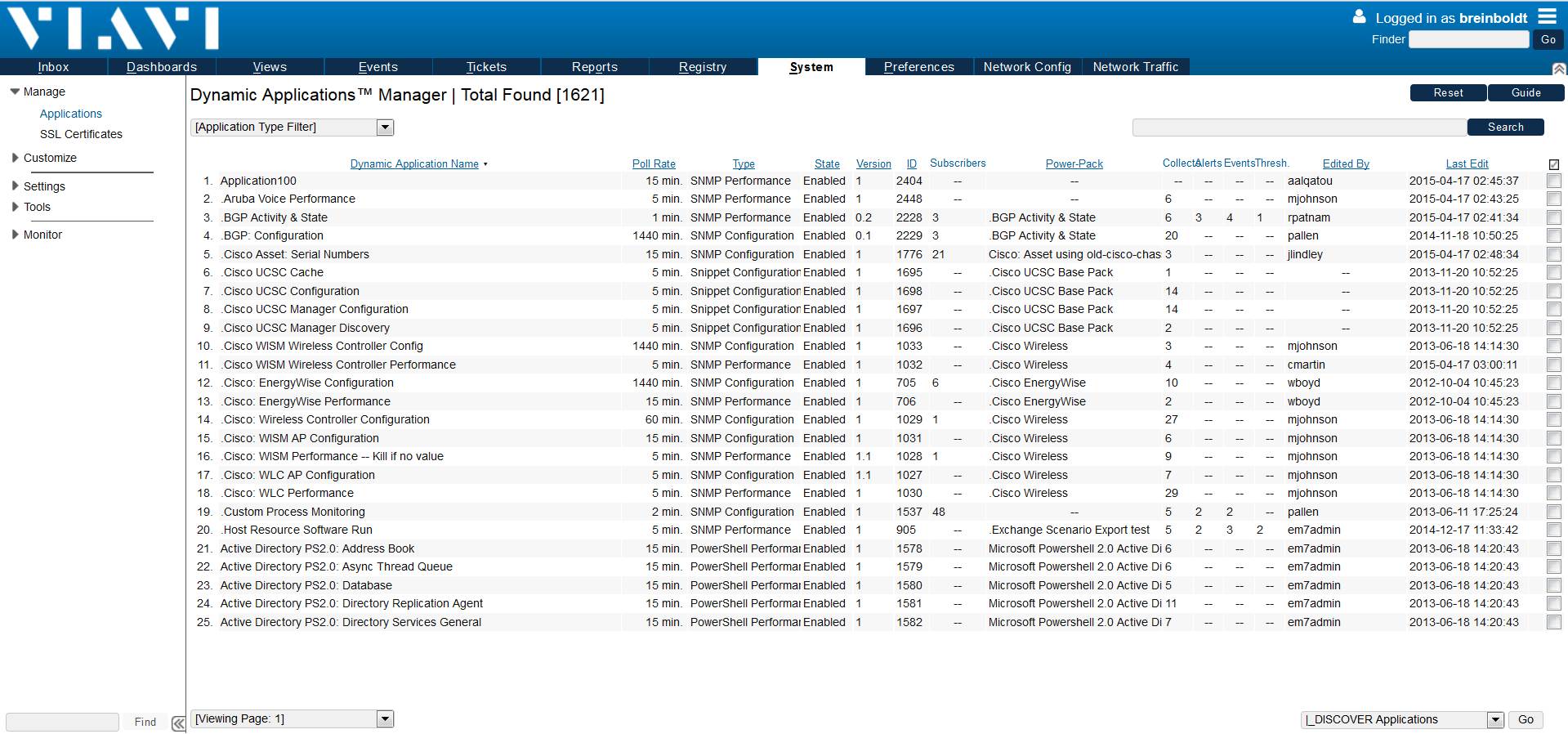Screen dimensions: 1568x734
Task: Sort by the Power-Pack column header
Action: 1074,163
